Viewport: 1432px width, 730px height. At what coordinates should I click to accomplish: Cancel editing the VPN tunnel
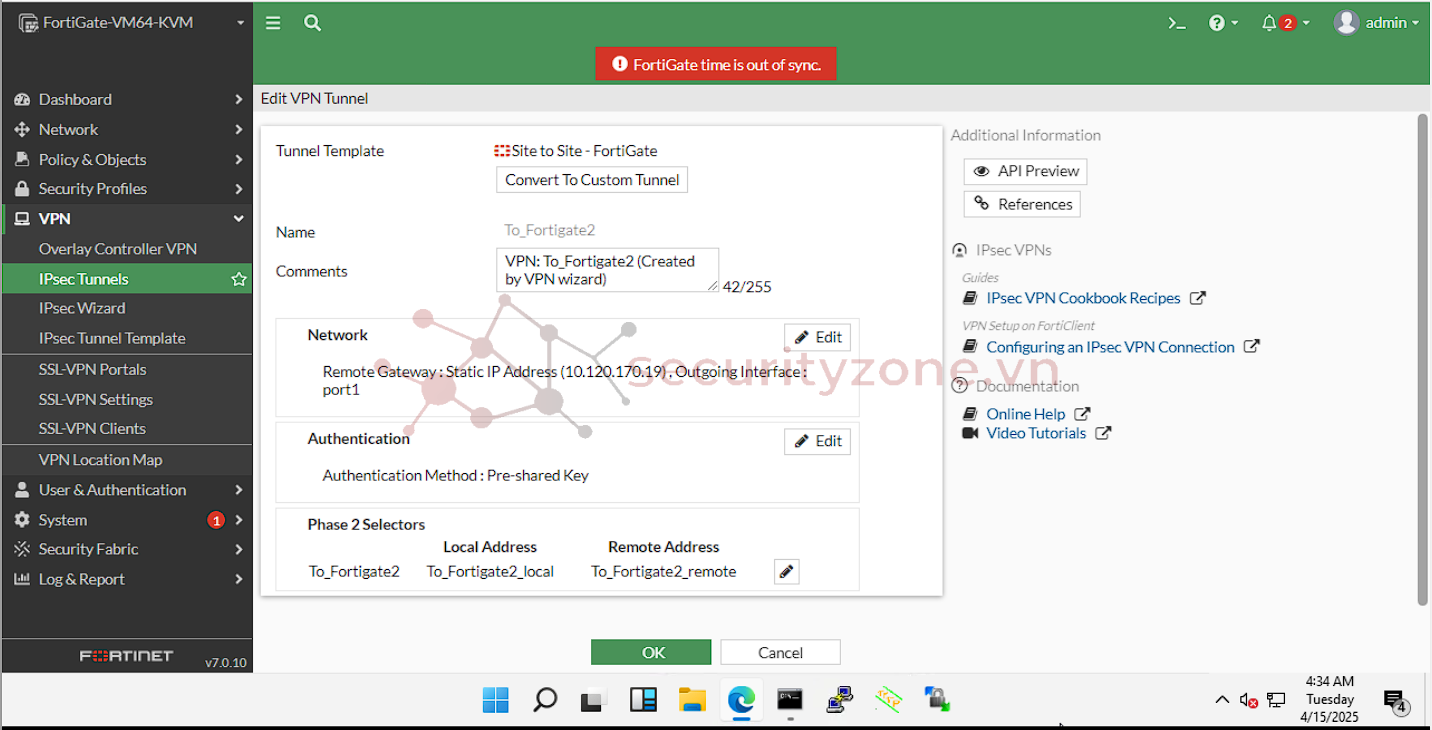[x=780, y=652]
